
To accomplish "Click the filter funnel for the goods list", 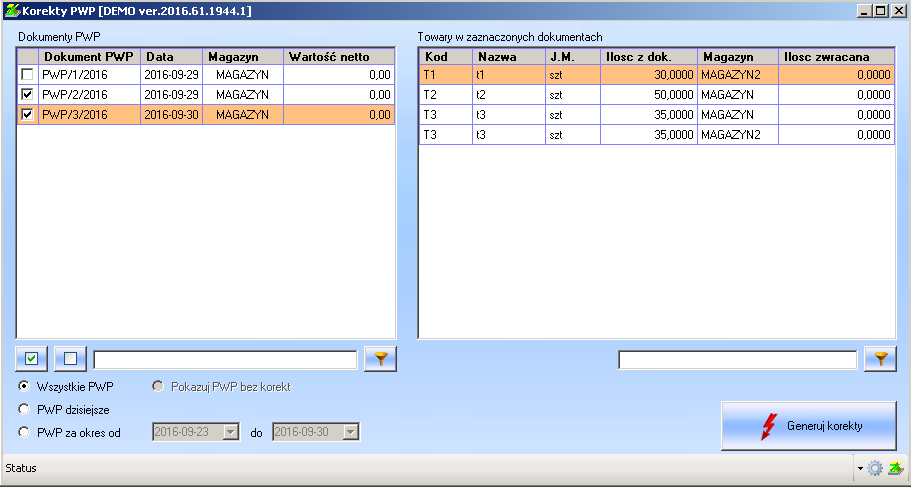I will click(x=880, y=359).
